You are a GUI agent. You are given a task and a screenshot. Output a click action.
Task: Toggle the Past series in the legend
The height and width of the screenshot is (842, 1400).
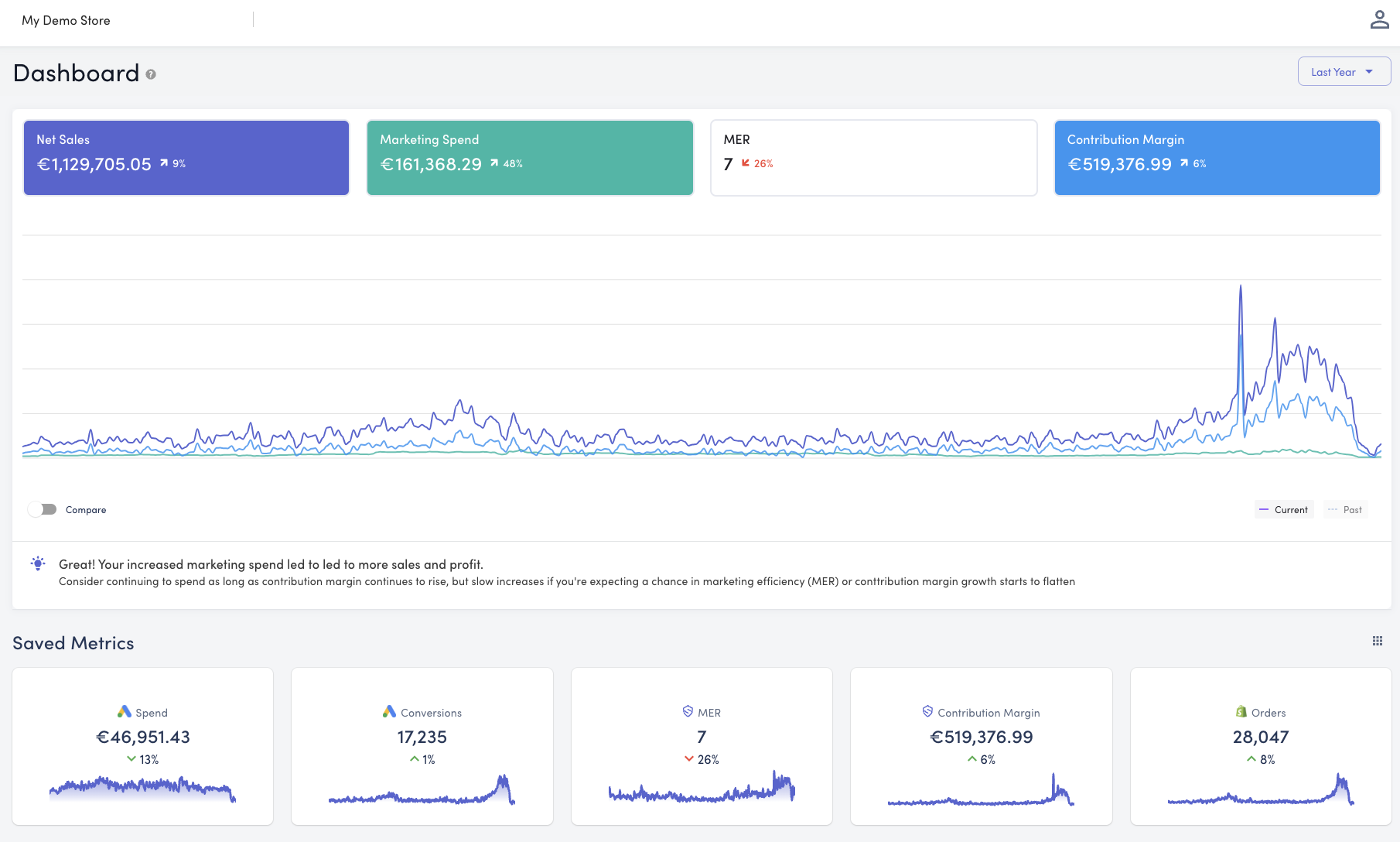(1345, 509)
